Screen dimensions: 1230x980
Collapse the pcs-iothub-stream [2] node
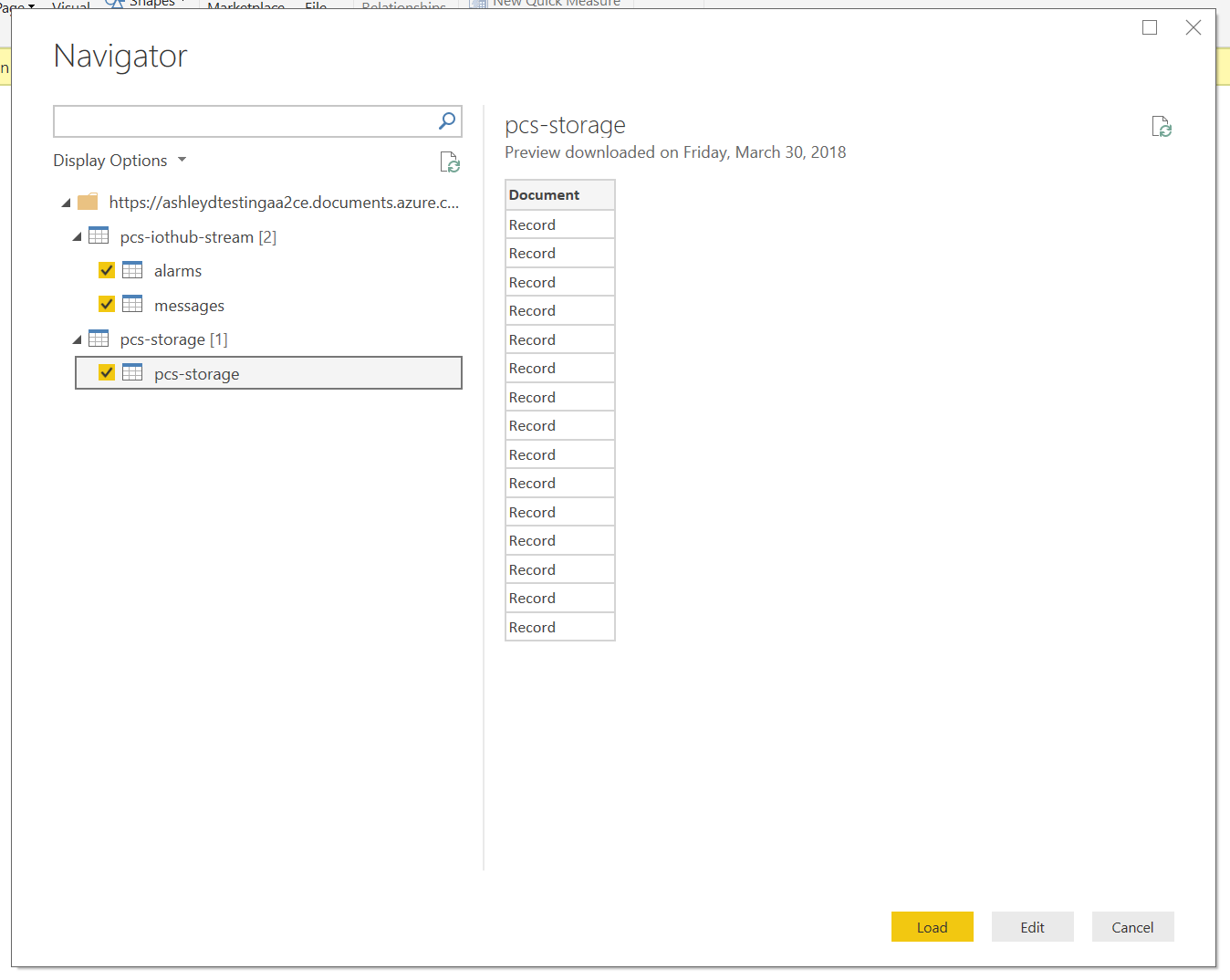pos(77,237)
